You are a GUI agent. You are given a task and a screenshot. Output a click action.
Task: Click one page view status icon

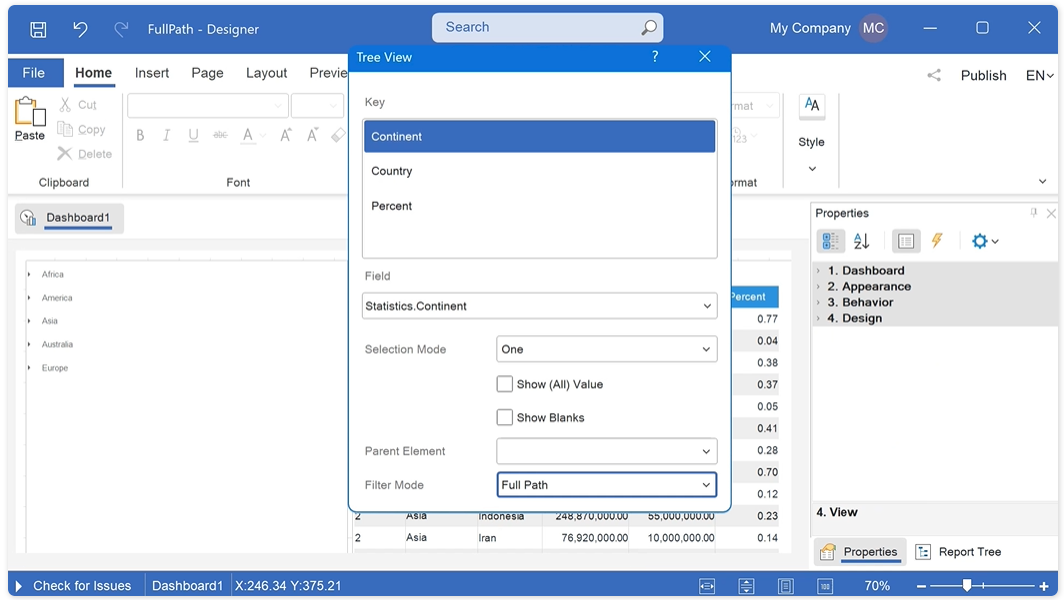pyautogui.click(x=786, y=586)
